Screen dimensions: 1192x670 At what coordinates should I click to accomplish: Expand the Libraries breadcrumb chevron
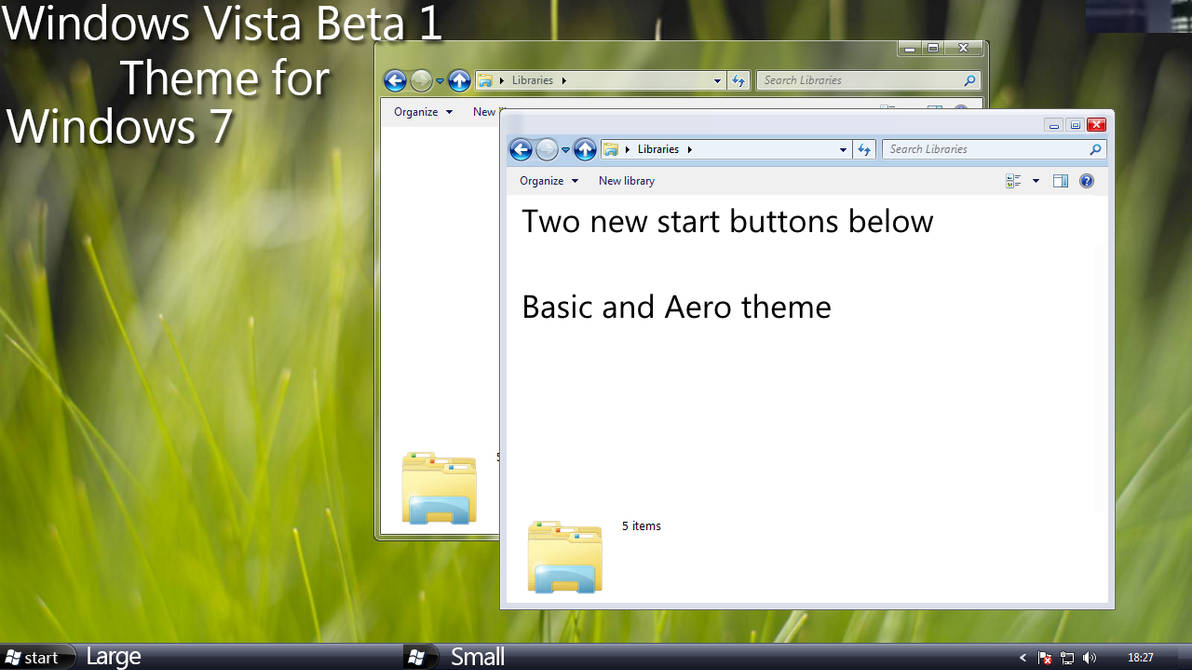[x=688, y=148]
